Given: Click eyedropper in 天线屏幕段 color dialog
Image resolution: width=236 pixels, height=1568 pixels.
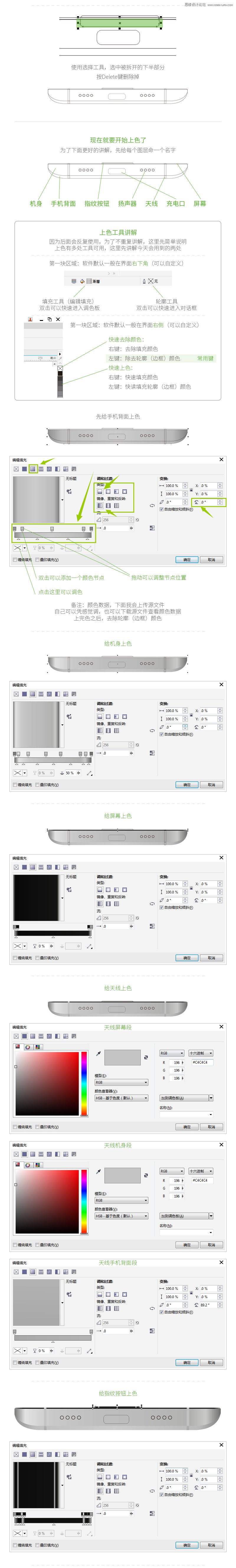Looking at the screenshot, I should tap(99, 1054).
